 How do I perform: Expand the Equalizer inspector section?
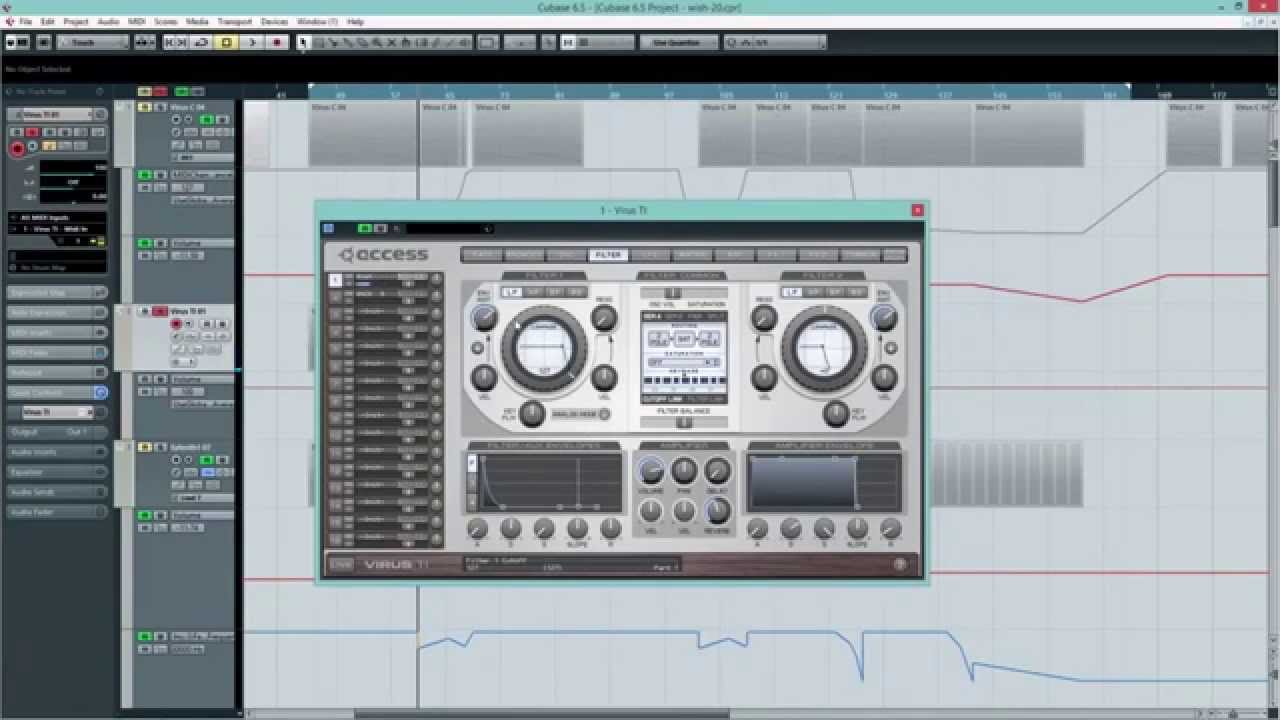57,472
